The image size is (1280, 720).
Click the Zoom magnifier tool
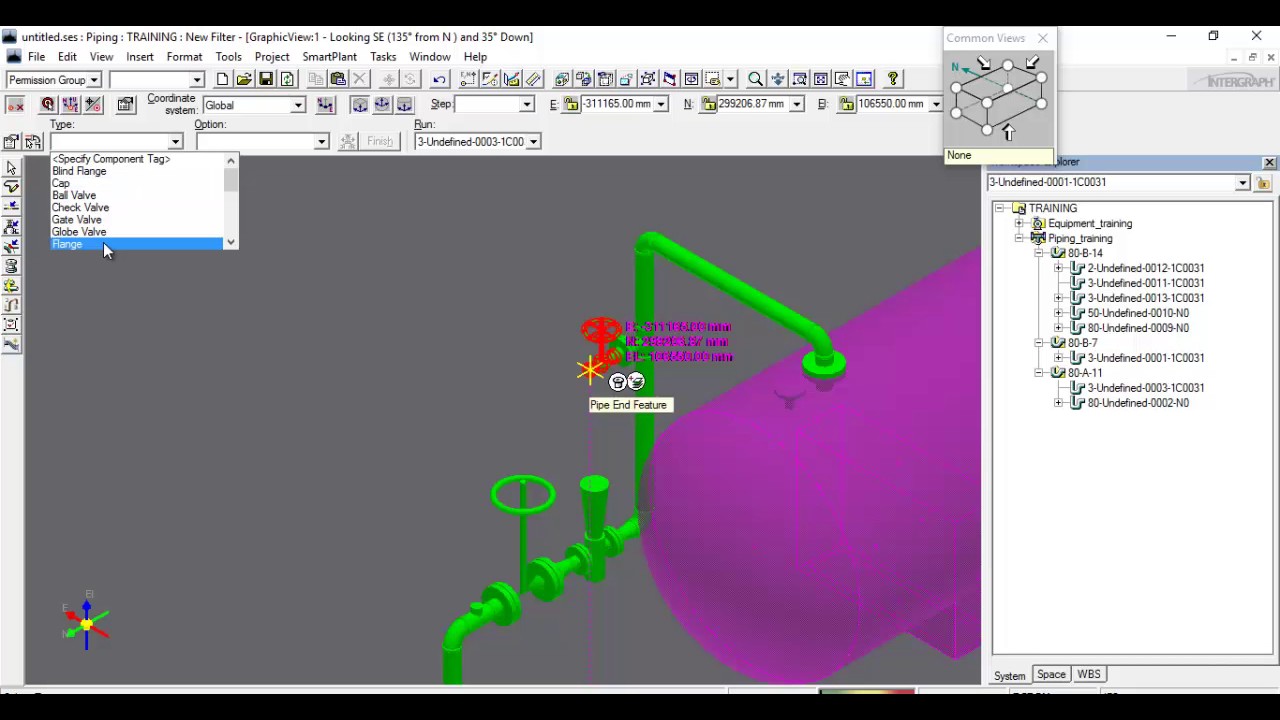click(755, 79)
